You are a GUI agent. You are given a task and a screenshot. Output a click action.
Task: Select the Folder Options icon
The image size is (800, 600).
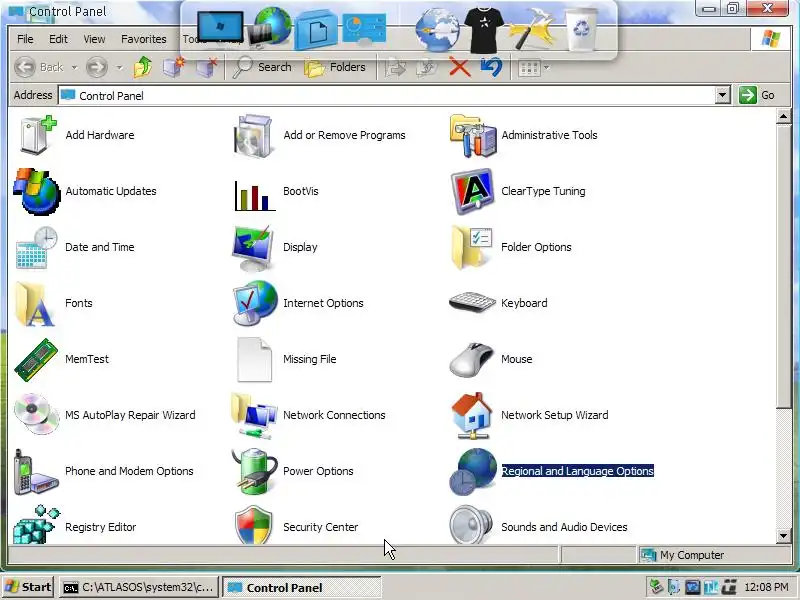[x=472, y=247]
